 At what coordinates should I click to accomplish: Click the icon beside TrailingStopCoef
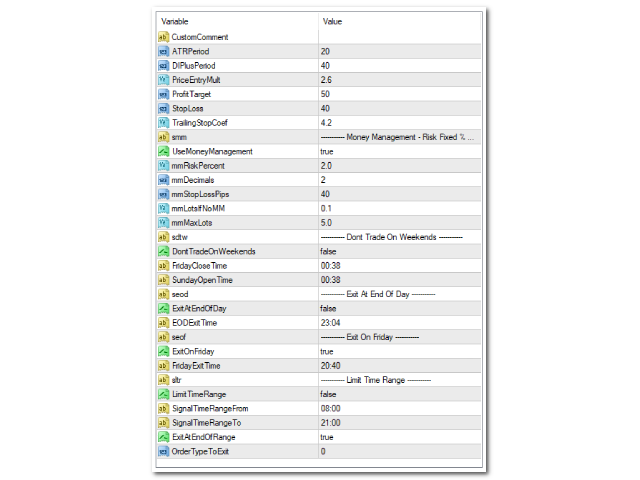163,123
